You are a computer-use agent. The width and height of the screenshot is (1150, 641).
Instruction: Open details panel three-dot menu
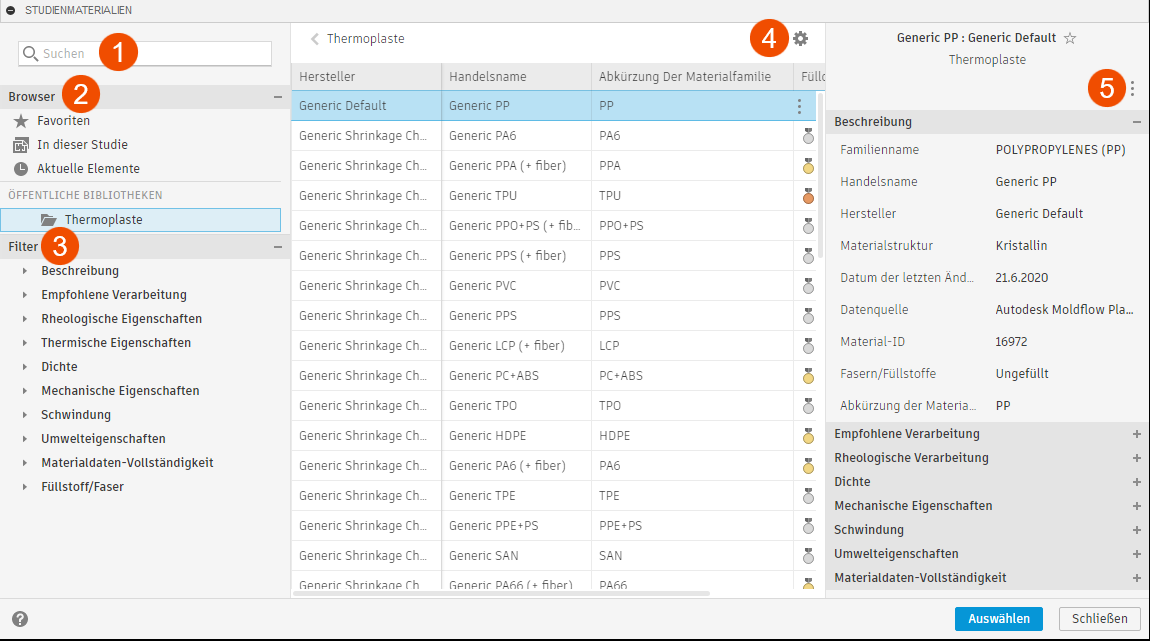(1132, 89)
